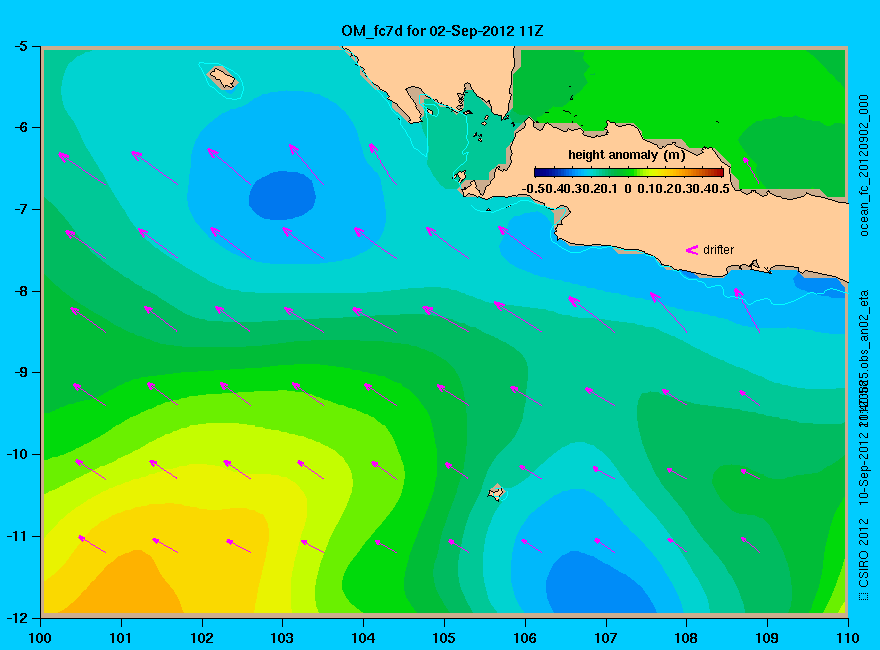The height and width of the screenshot is (650, 880).
Task: Click the y-axis tick label -7
Action: [21, 209]
